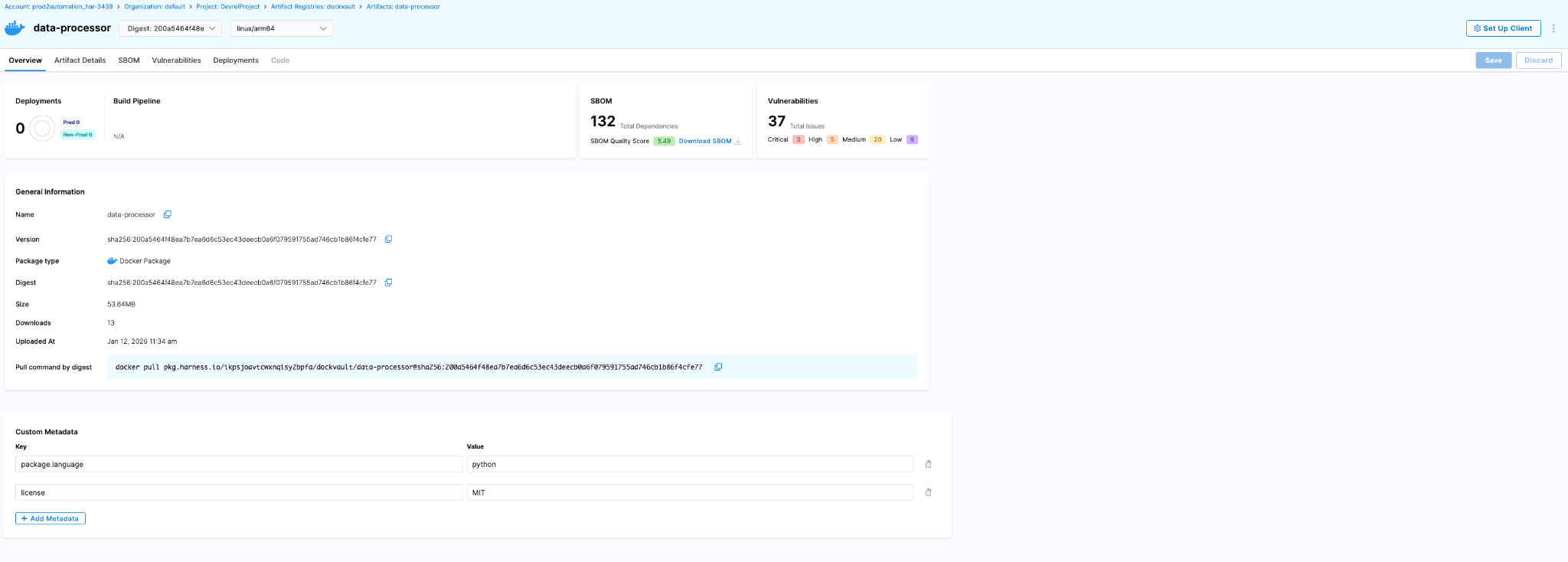Click the SBOM Quality Score 5.49 badge
The height and width of the screenshot is (562, 1568).
point(664,141)
